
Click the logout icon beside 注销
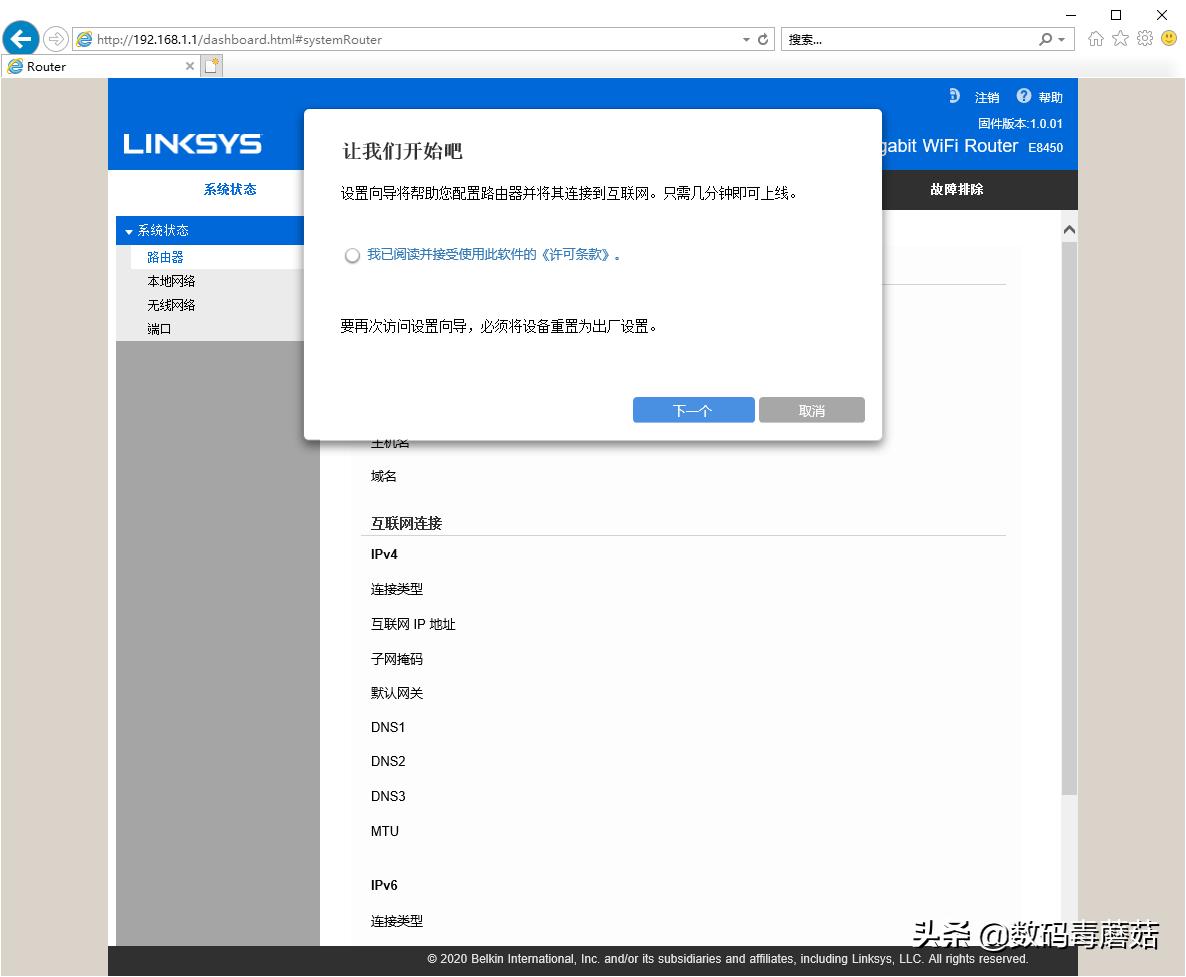[x=955, y=96]
